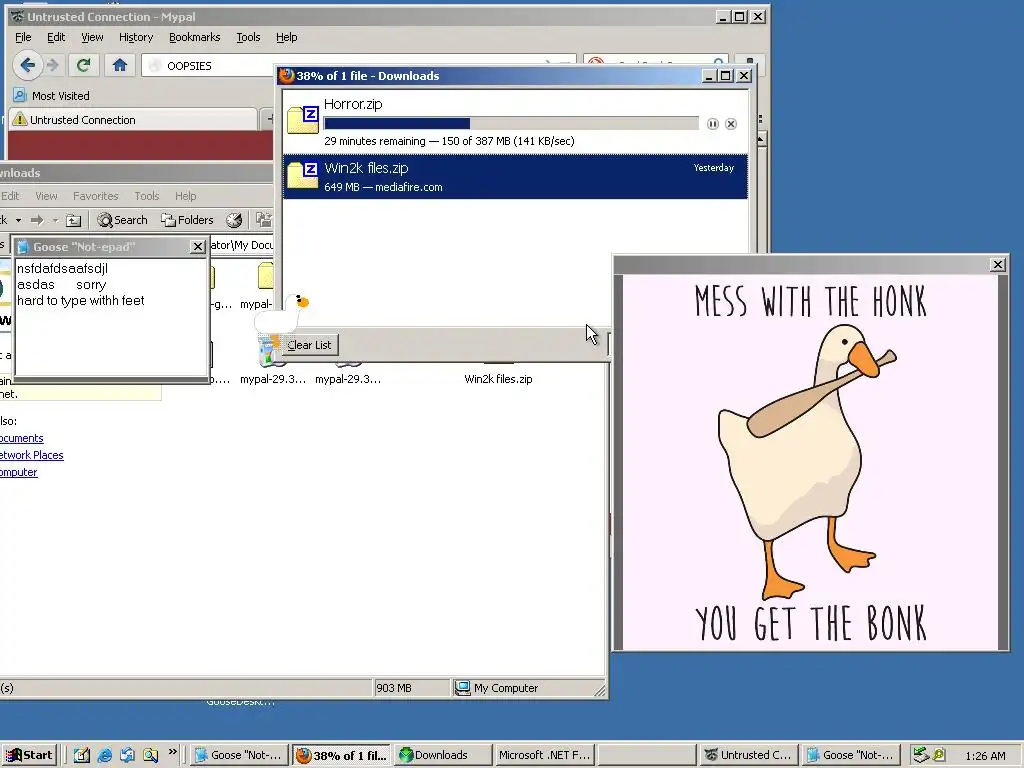Go back using Mypal's back arrow
This screenshot has width=1024, height=768.
pyautogui.click(x=27, y=65)
